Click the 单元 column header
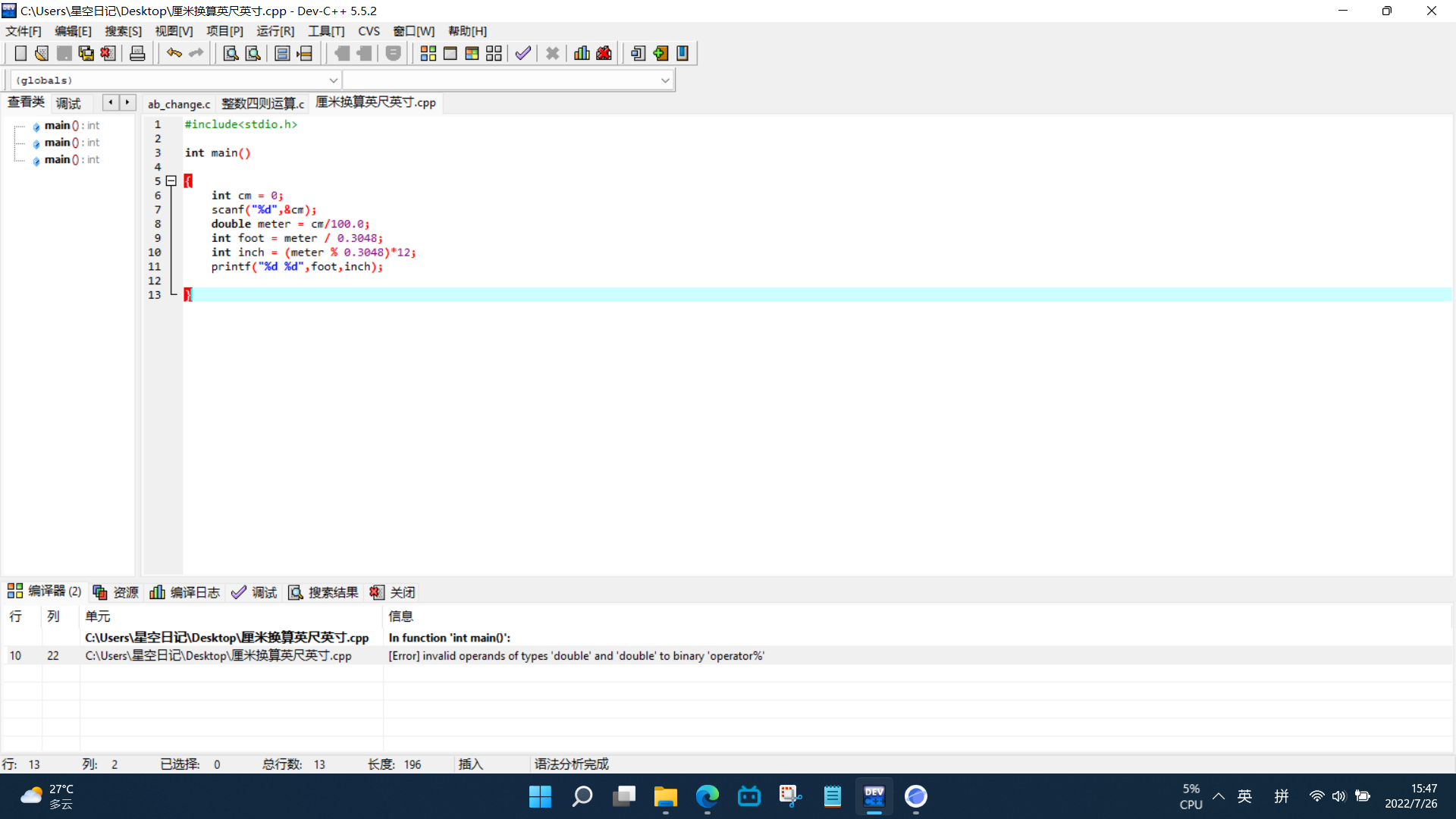The height and width of the screenshot is (819, 1456). pos(98,617)
